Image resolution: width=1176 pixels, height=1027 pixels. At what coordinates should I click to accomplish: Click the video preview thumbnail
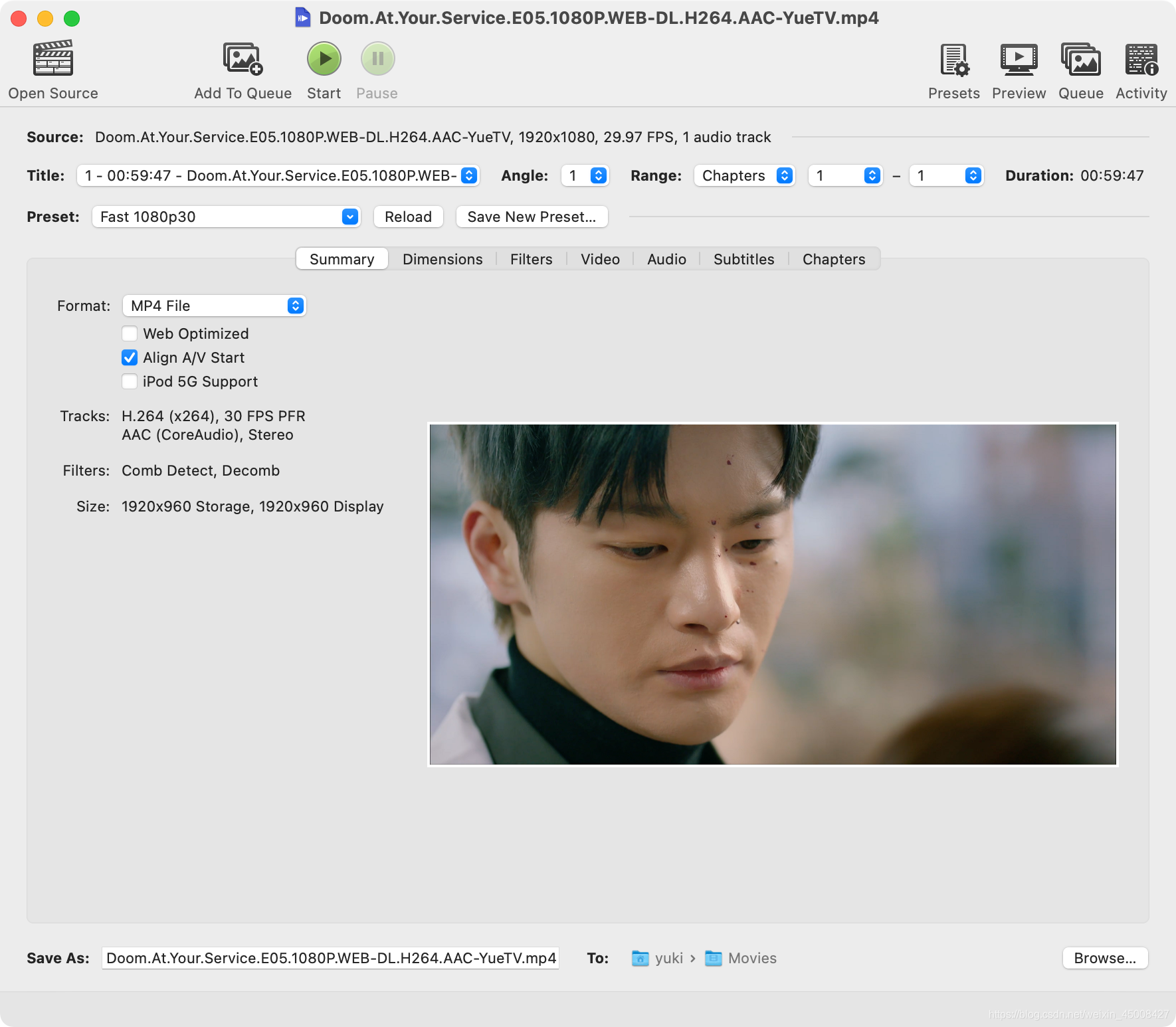tap(773, 595)
